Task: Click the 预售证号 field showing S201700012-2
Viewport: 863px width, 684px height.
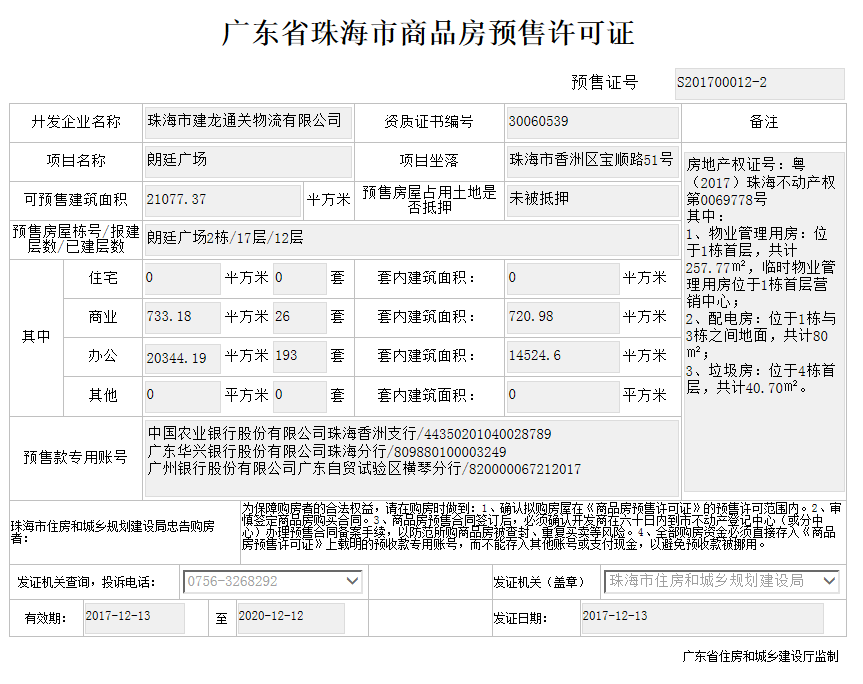Action: pos(759,83)
